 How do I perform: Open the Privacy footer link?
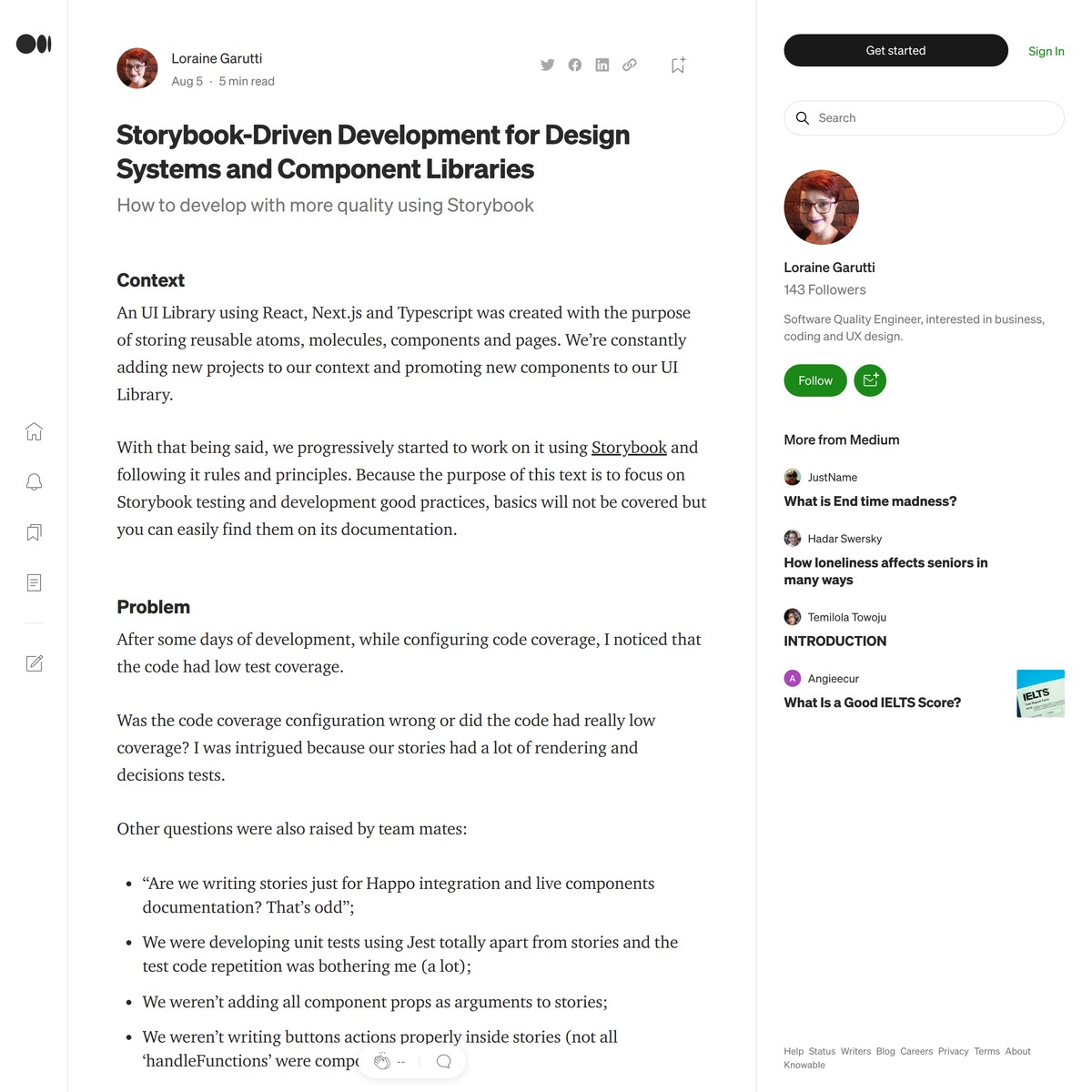[x=953, y=1051]
